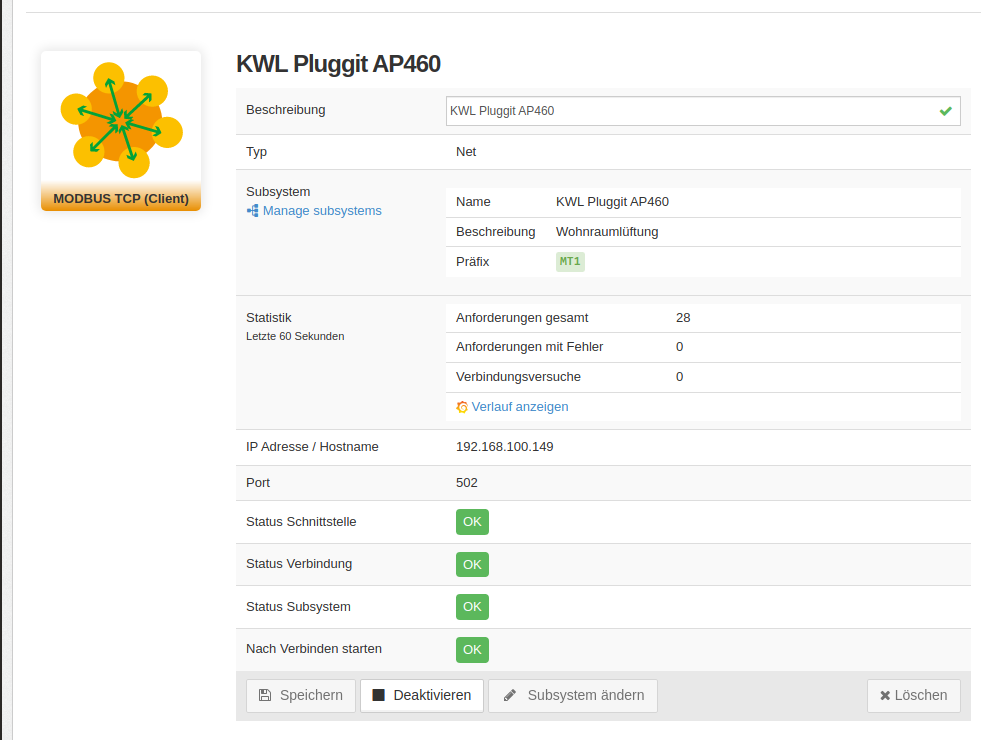This screenshot has width=986, height=740.
Task: Click the MODBUS TCP (Client) caption
Action: pos(121,199)
